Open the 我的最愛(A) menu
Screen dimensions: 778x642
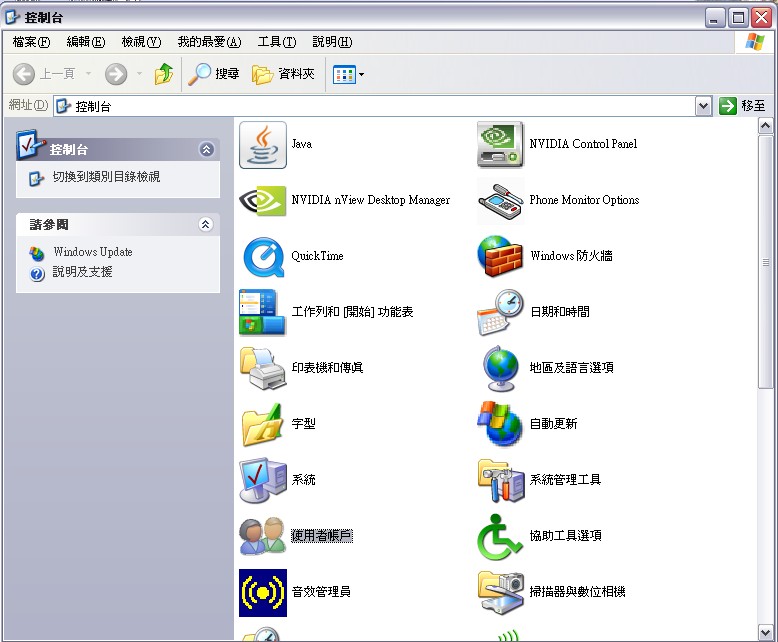click(x=209, y=42)
